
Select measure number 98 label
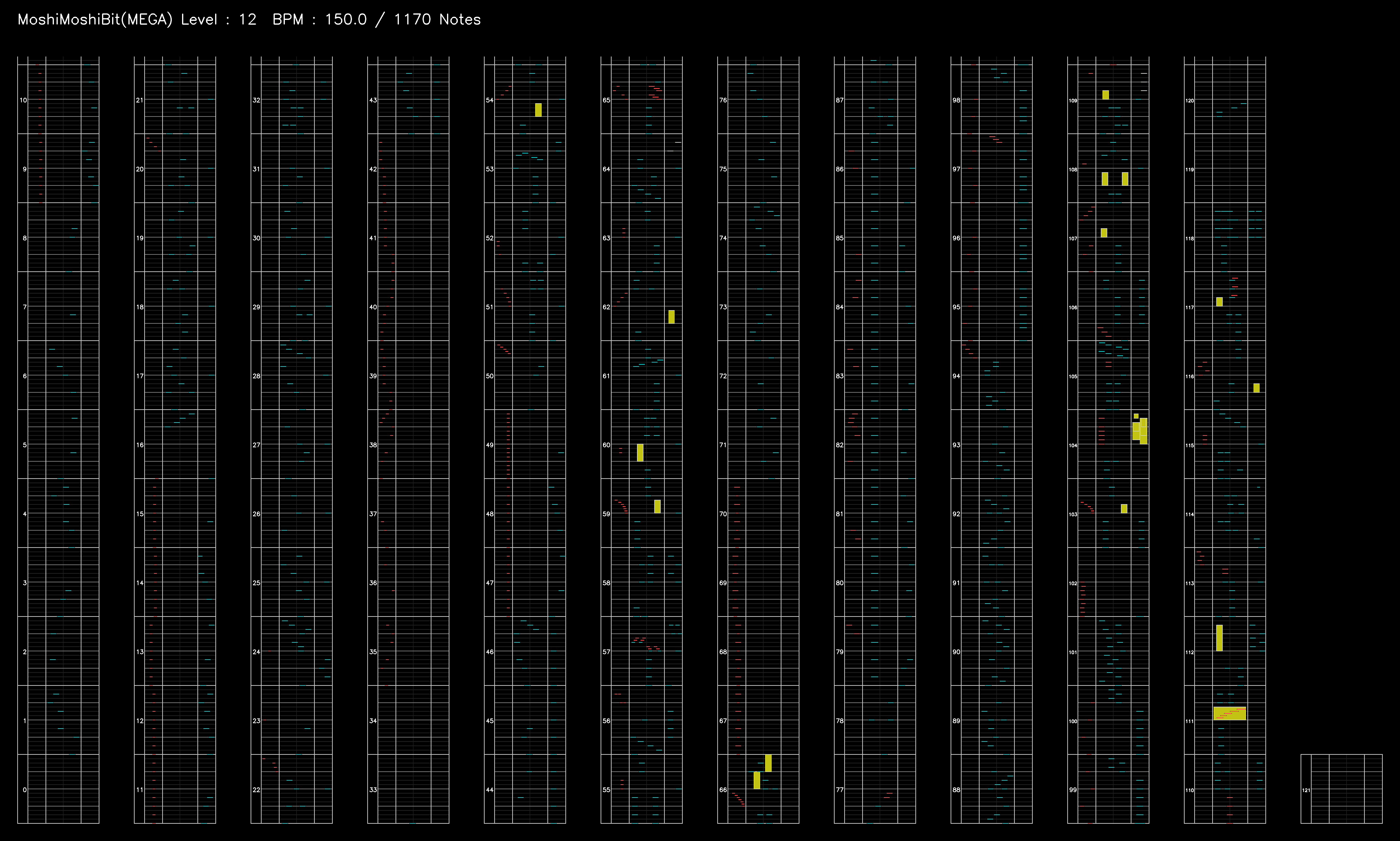[957, 100]
